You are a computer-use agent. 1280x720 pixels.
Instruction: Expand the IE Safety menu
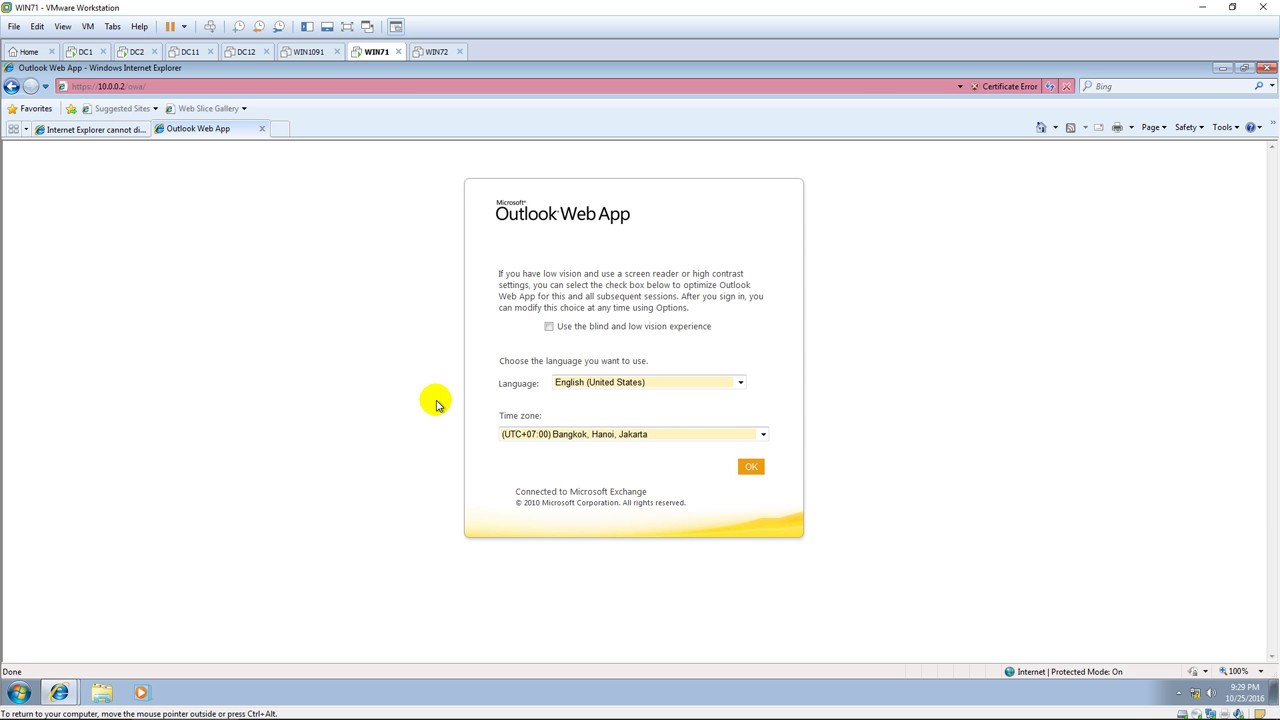[x=1189, y=127]
